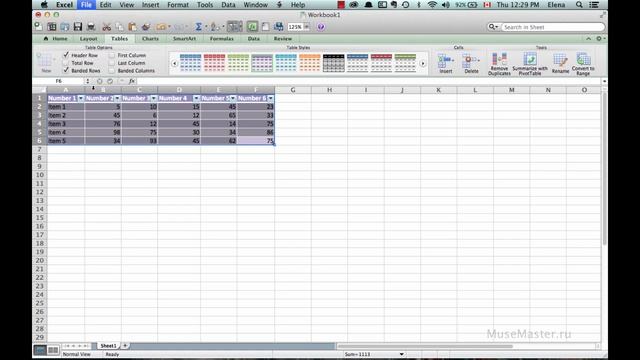
Task: Apply the orange table style thumbnail
Action: pyautogui.click(x=310, y=63)
